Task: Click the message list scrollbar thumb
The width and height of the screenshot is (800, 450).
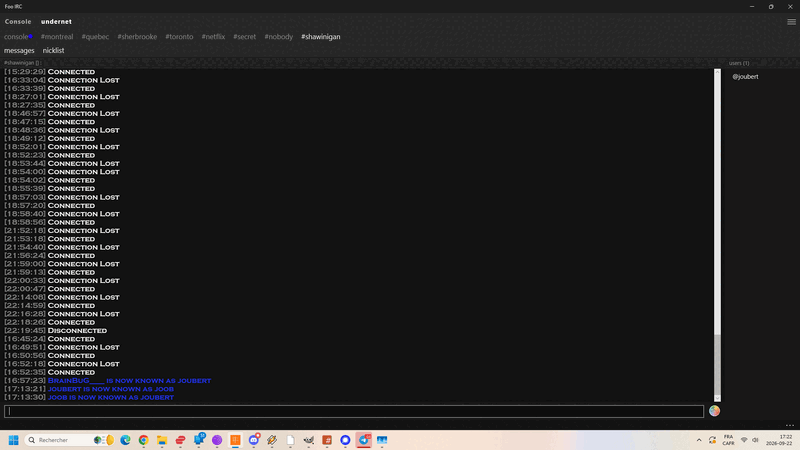Action: (717, 365)
